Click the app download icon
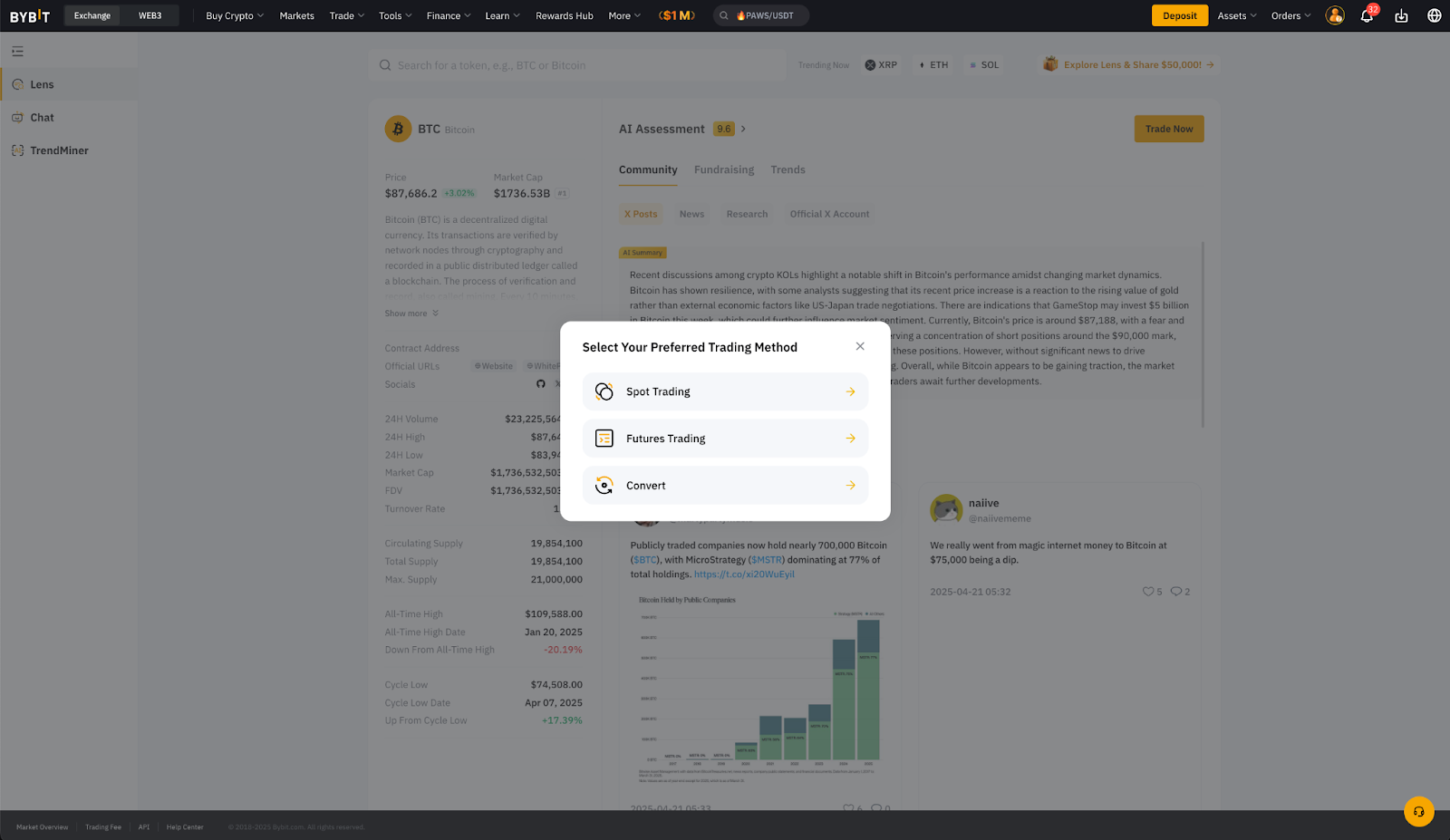This screenshot has height=840, width=1450. 1401,15
